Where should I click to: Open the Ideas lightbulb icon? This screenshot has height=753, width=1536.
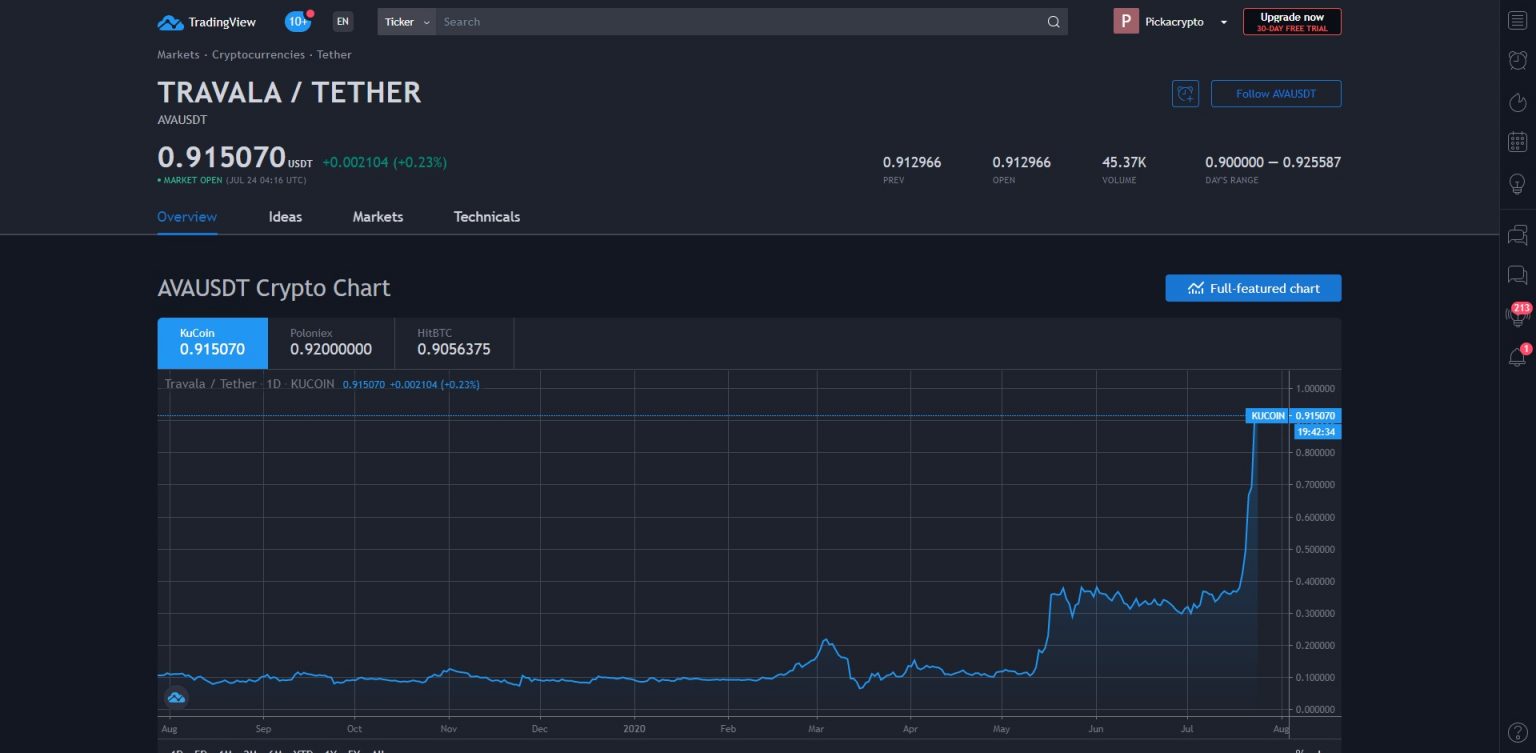(x=1517, y=184)
